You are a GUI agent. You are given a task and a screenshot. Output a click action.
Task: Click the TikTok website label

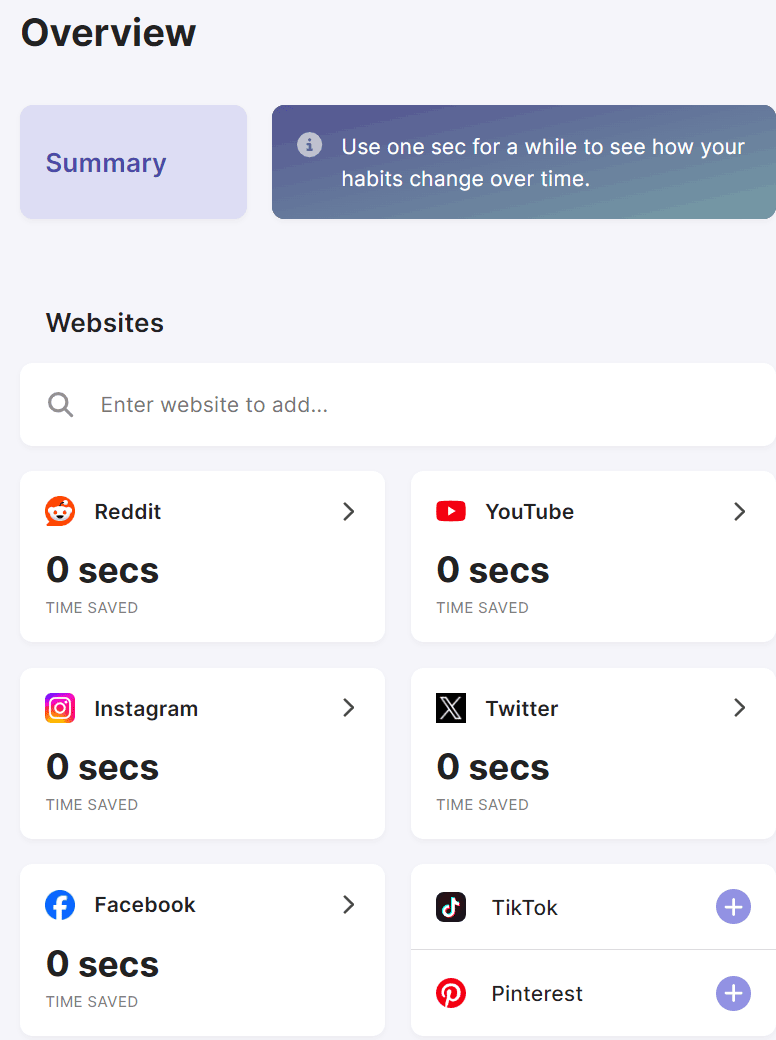[524, 908]
